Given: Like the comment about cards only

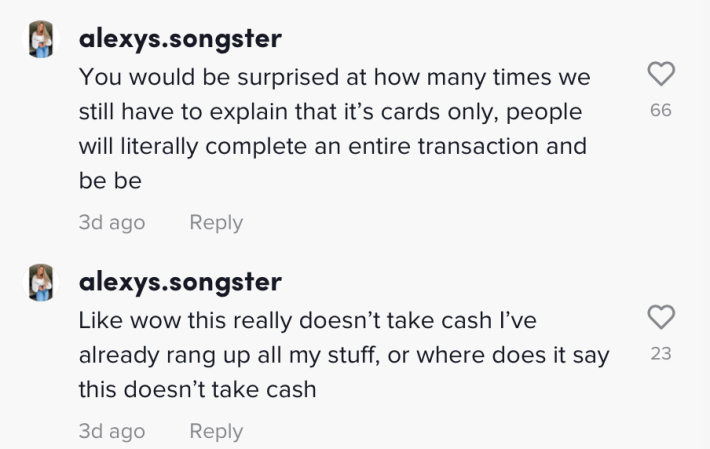Looking at the screenshot, I should [661, 74].
